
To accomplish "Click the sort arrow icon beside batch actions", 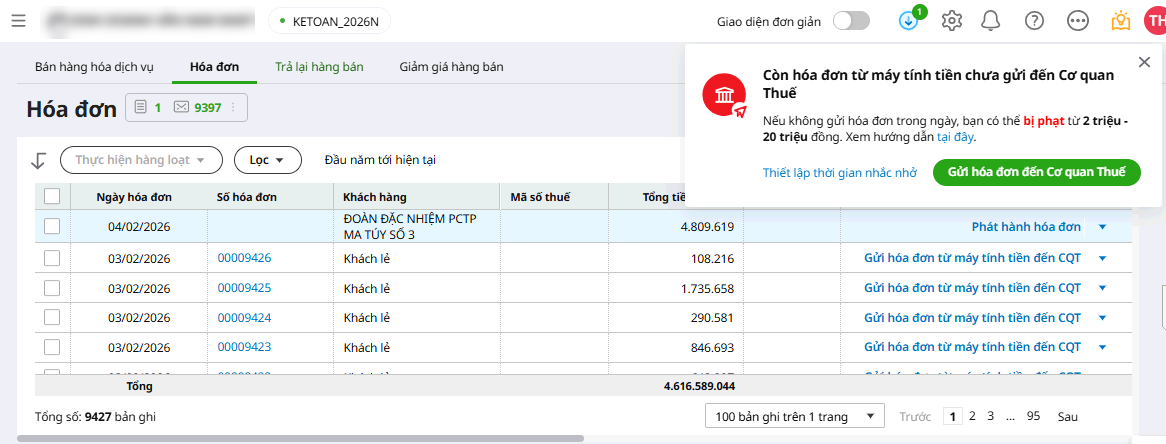I will point(39,160).
